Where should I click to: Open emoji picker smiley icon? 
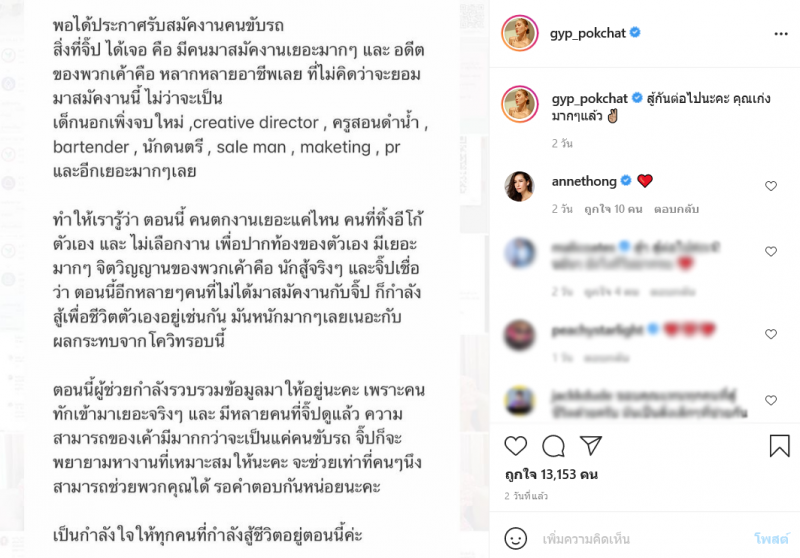point(515,539)
